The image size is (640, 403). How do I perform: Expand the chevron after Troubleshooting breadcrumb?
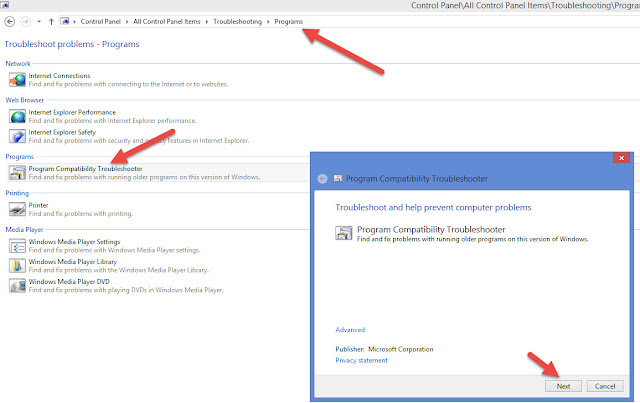point(268,22)
